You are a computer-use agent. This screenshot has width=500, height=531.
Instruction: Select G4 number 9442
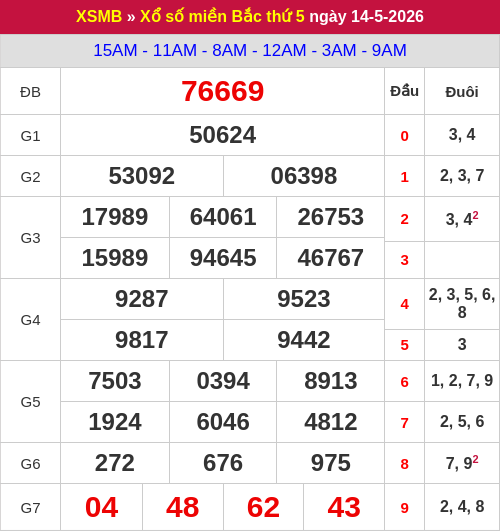(x=304, y=340)
